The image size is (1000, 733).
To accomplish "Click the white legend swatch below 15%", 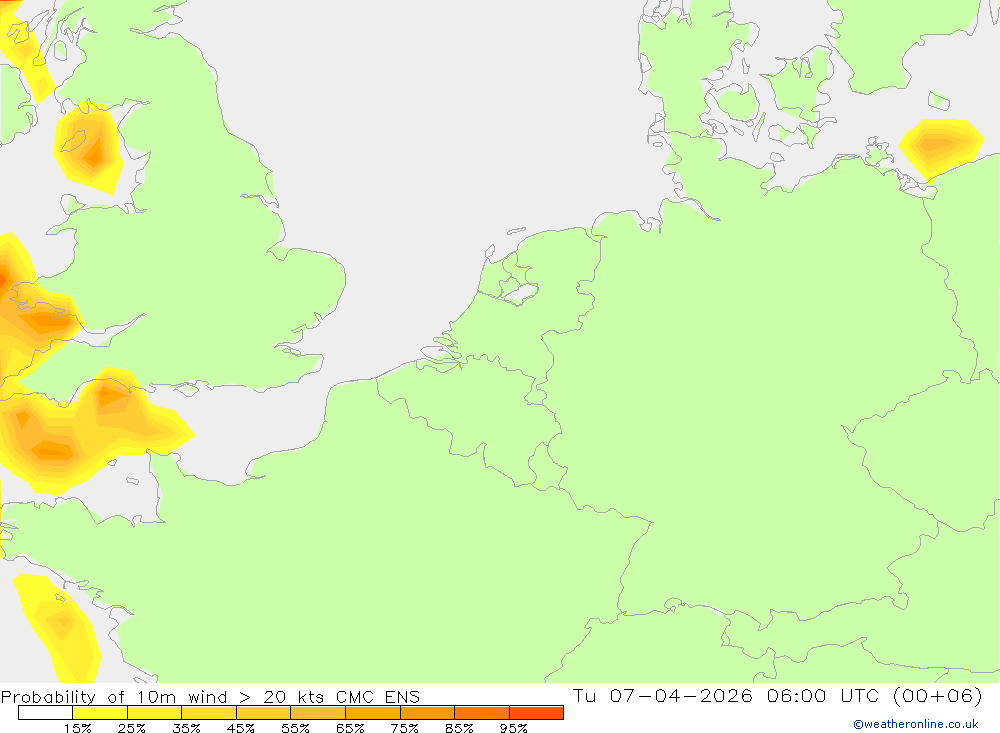I will tap(45, 713).
